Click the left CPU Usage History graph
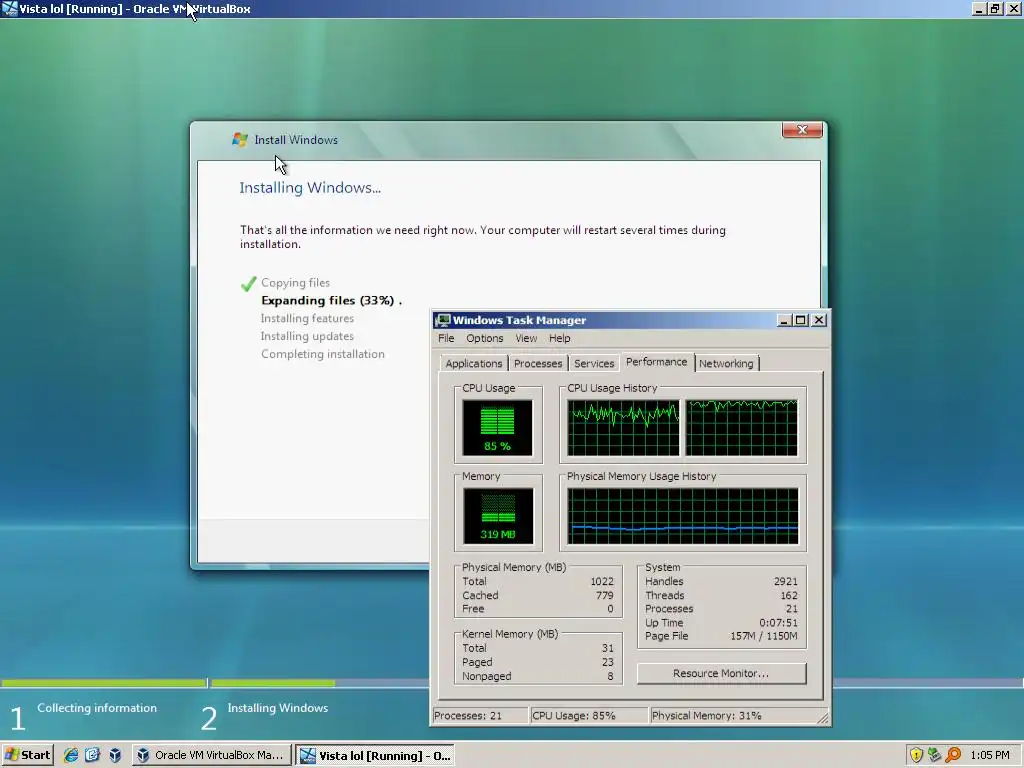This screenshot has height=768, width=1024. coord(623,428)
